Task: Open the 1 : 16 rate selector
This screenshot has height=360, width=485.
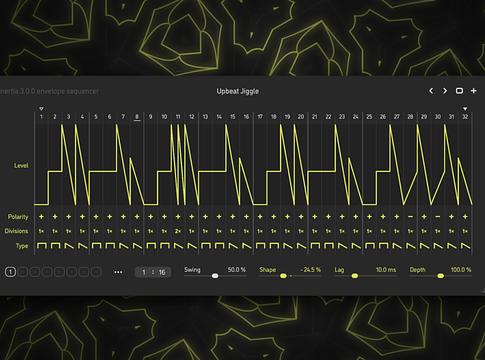Action: [153, 272]
